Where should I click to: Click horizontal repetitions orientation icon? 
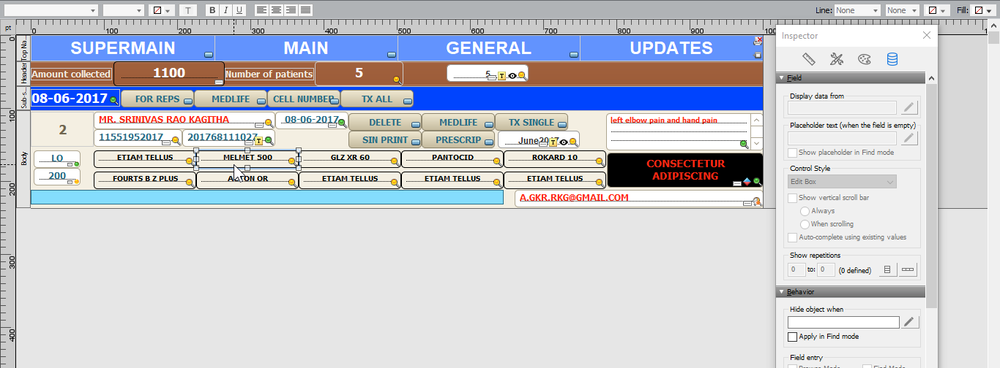(908, 270)
